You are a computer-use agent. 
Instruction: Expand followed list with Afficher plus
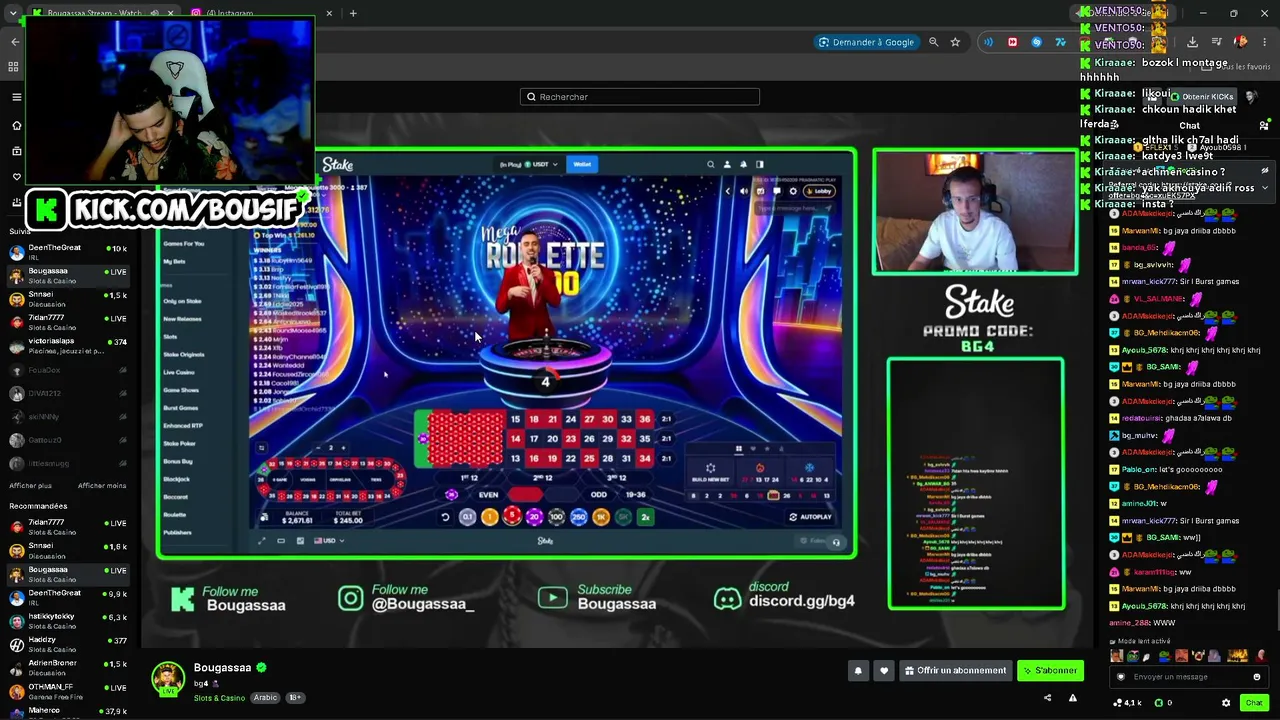coord(30,486)
